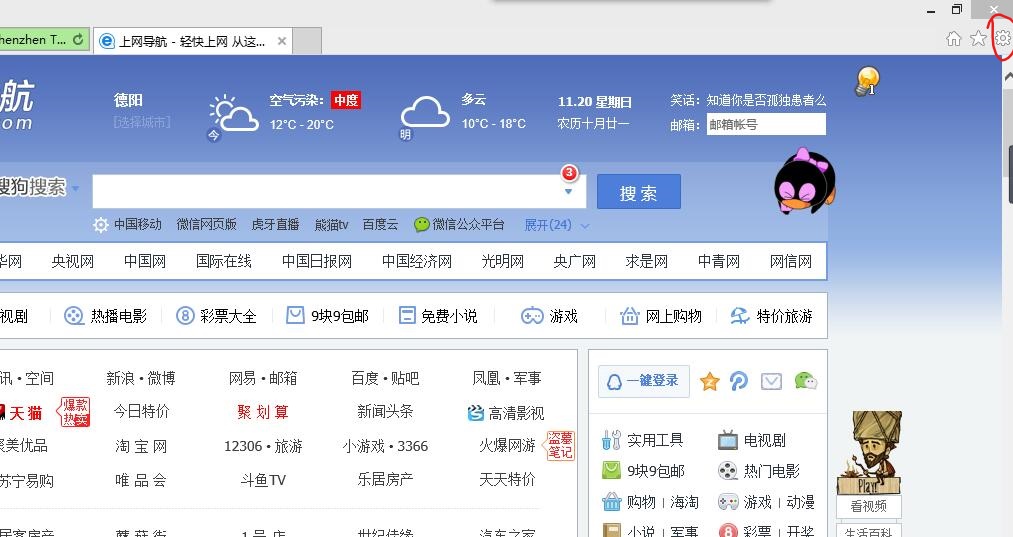Image resolution: width=1013 pixels, height=537 pixels.
Task: Focus the 邮箱帐号 input field
Action: coord(766,124)
